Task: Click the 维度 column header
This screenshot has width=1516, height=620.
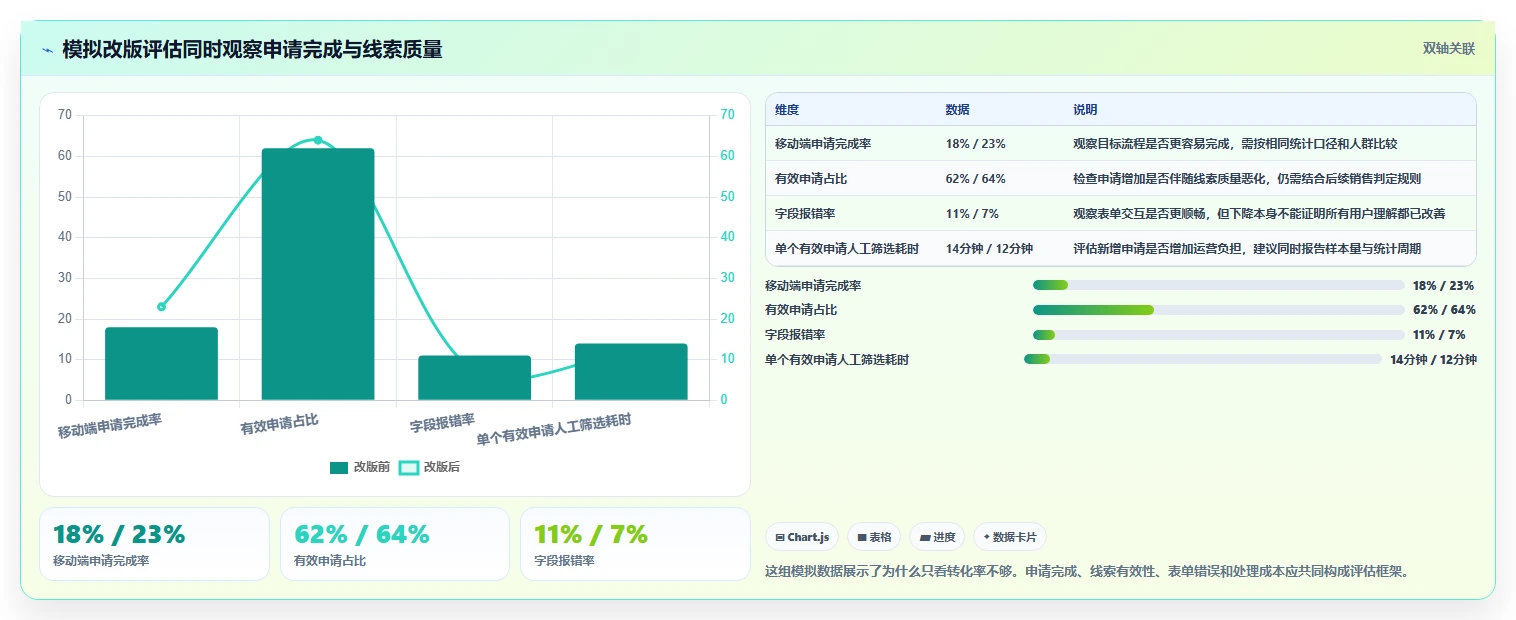Action: coord(787,110)
